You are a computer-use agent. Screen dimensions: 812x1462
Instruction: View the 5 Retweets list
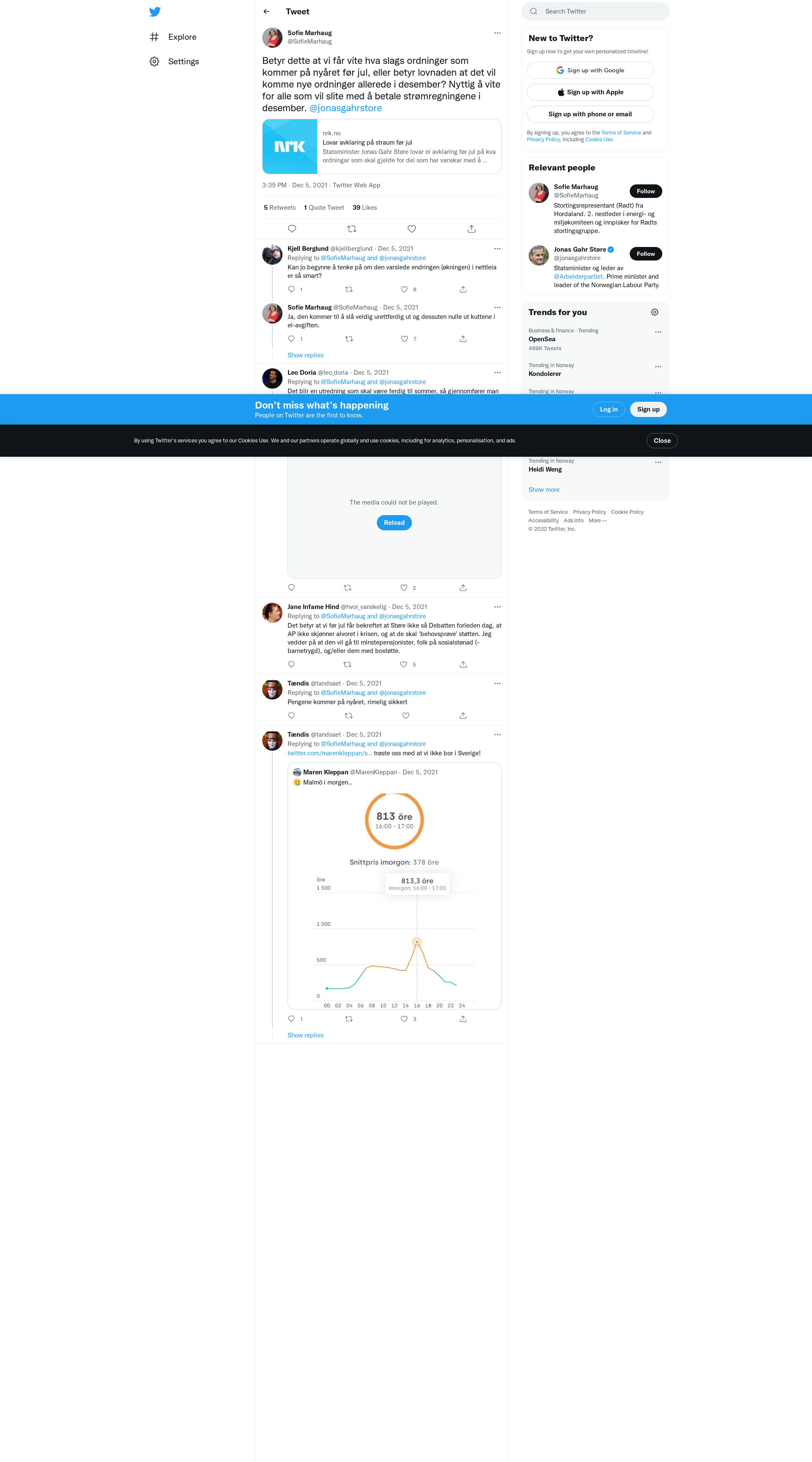[x=280, y=208]
